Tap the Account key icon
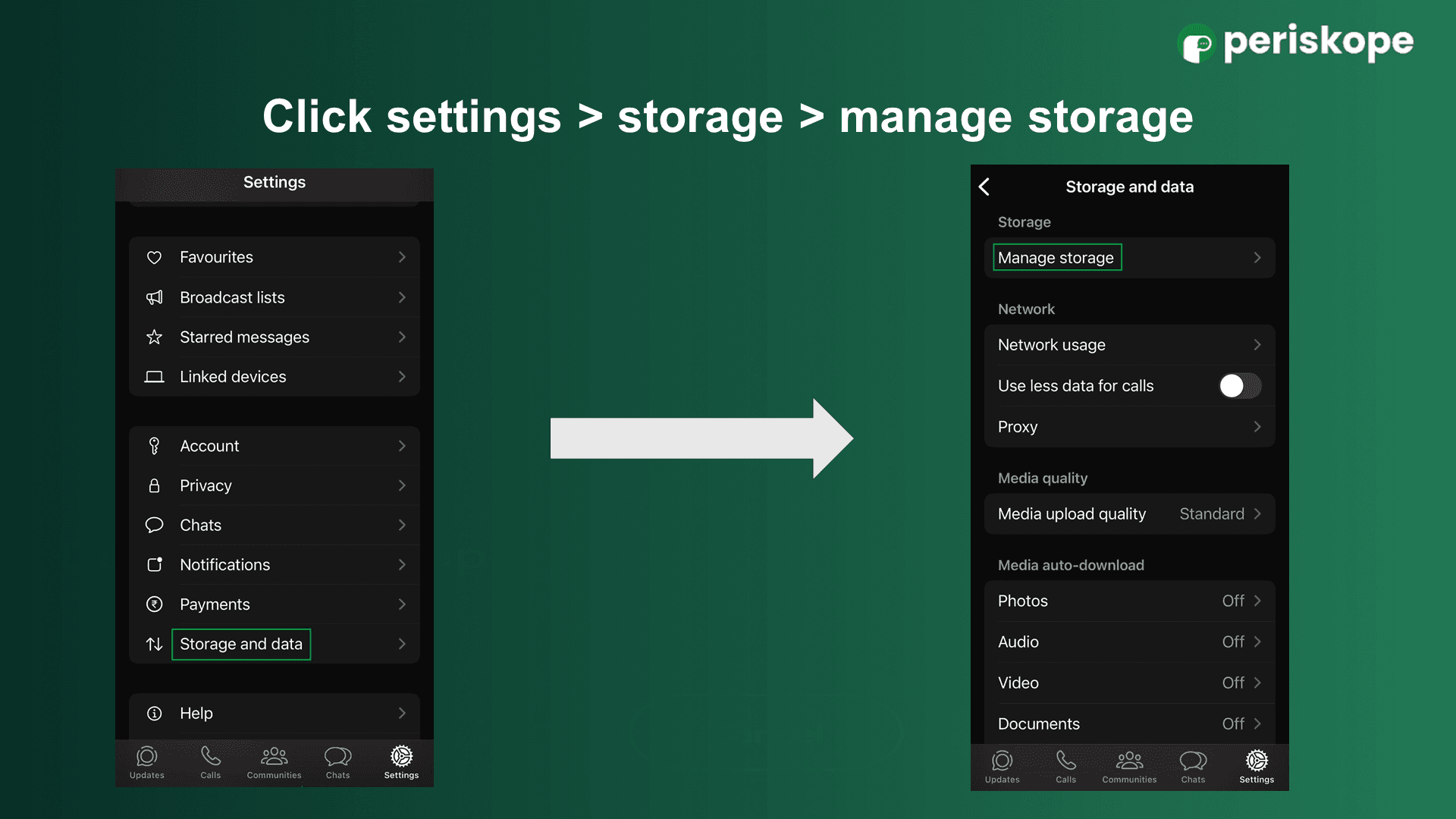This screenshot has height=819, width=1456. (154, 446)
